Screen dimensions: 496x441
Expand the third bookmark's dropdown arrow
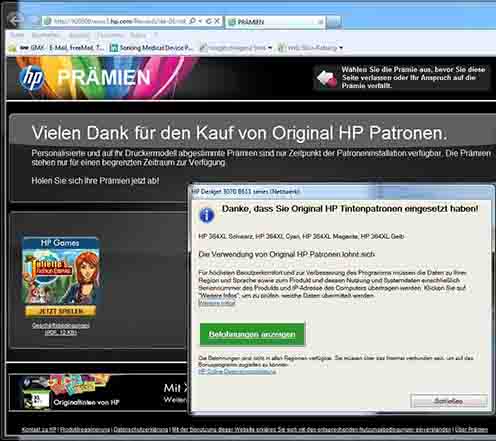pos(270,48)
